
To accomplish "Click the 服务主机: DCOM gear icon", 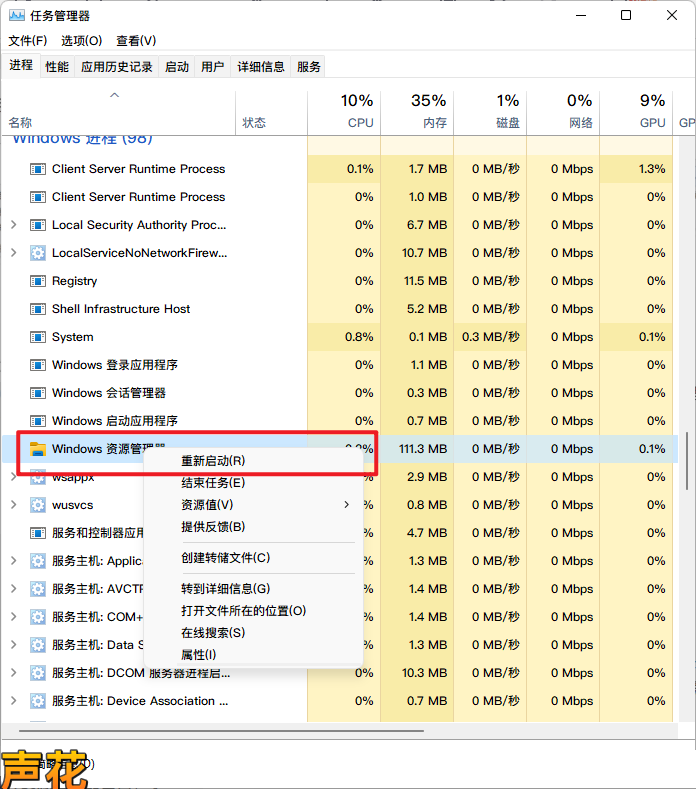I will point(38,673).
